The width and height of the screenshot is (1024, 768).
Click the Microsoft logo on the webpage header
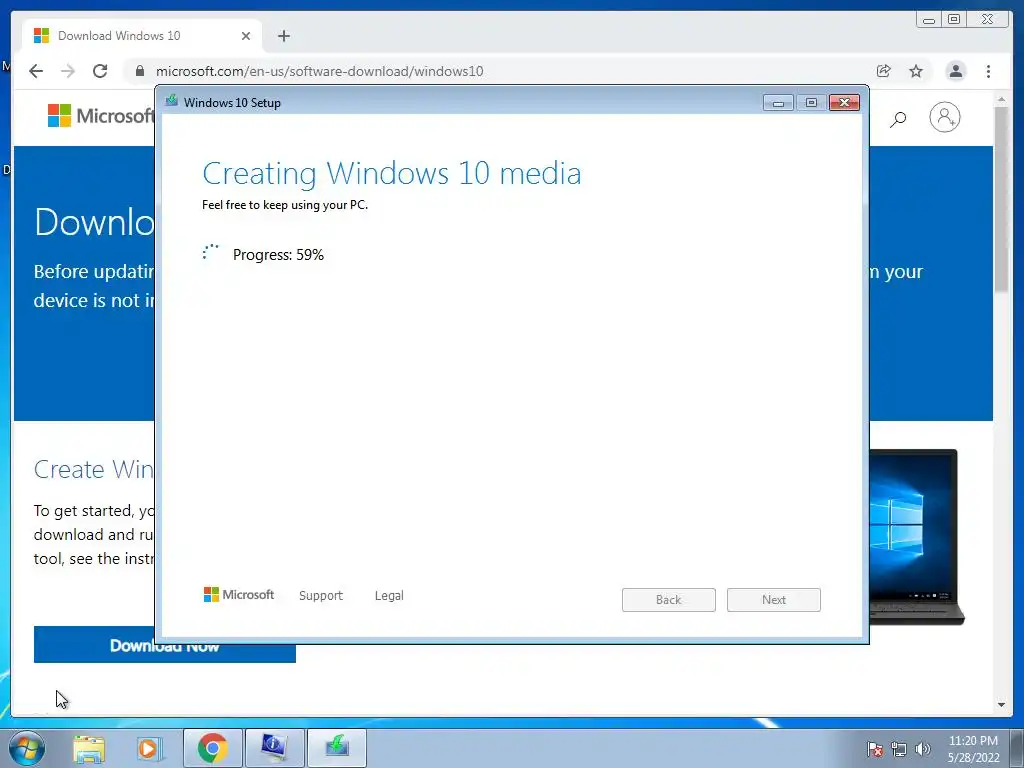pos(101,116)
